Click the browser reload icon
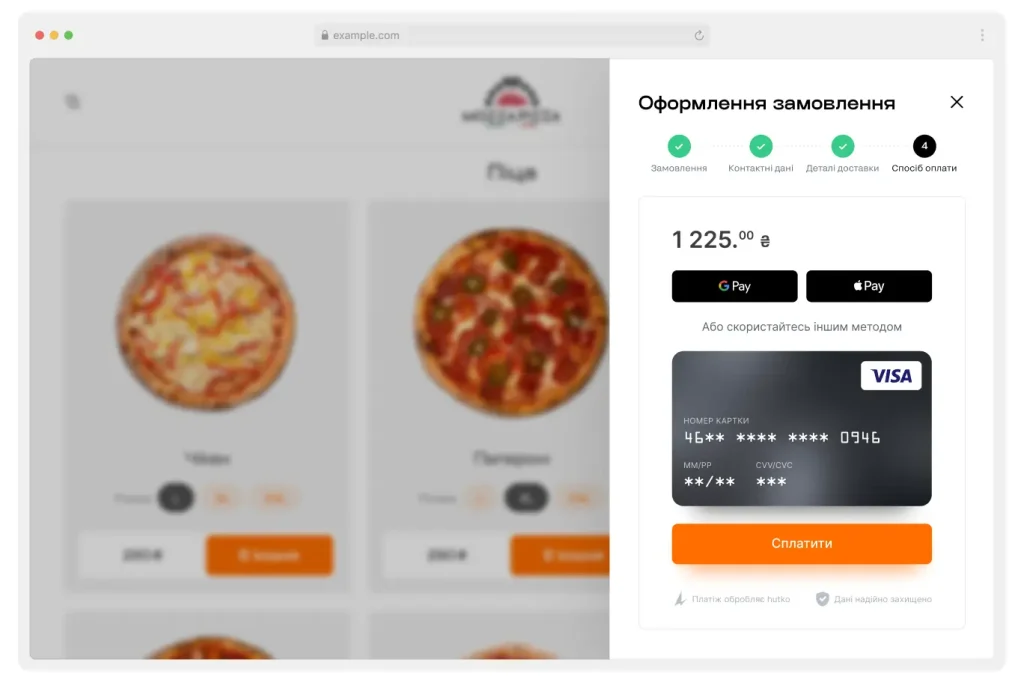 (x=699, y=35)
